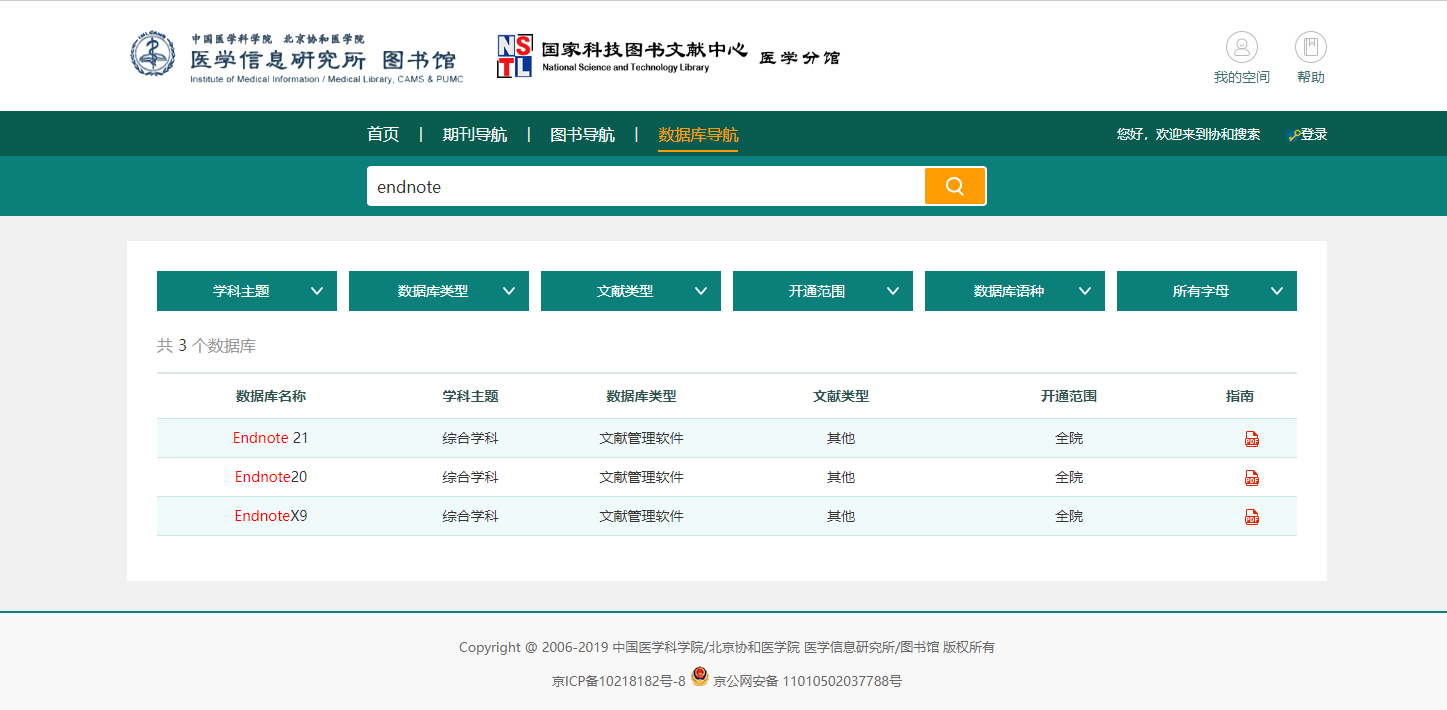Click the 学科主题 column header
Image resolution: width=1447 pixels, height=710 pixels.
[x=471, y=396]
